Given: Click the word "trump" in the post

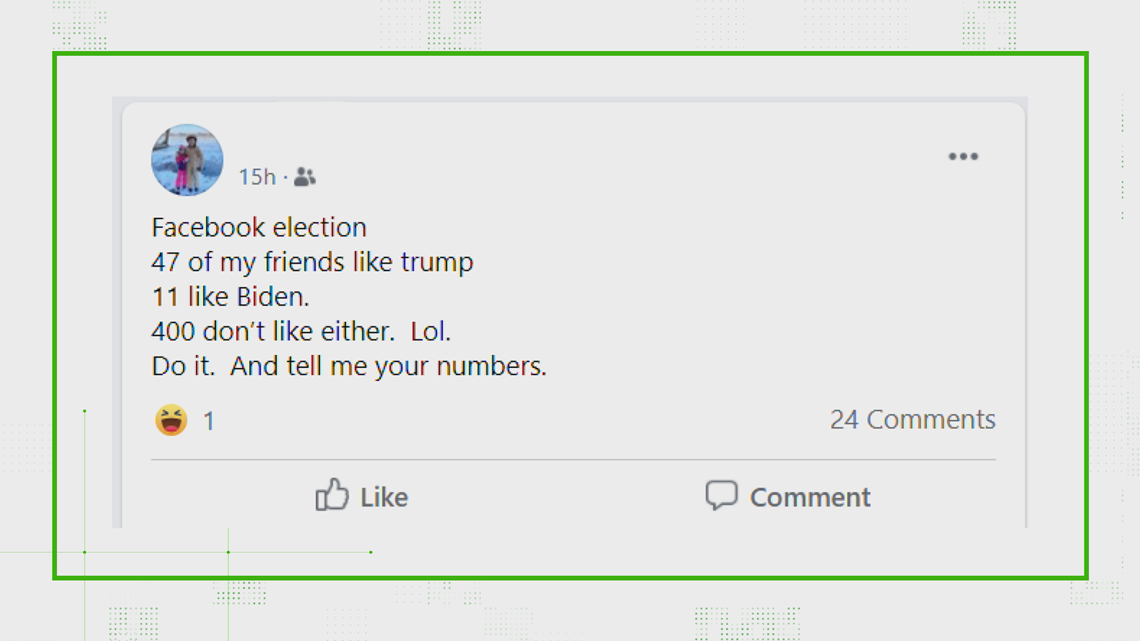Looking at the screenshot, I should (x=437, y=262).
